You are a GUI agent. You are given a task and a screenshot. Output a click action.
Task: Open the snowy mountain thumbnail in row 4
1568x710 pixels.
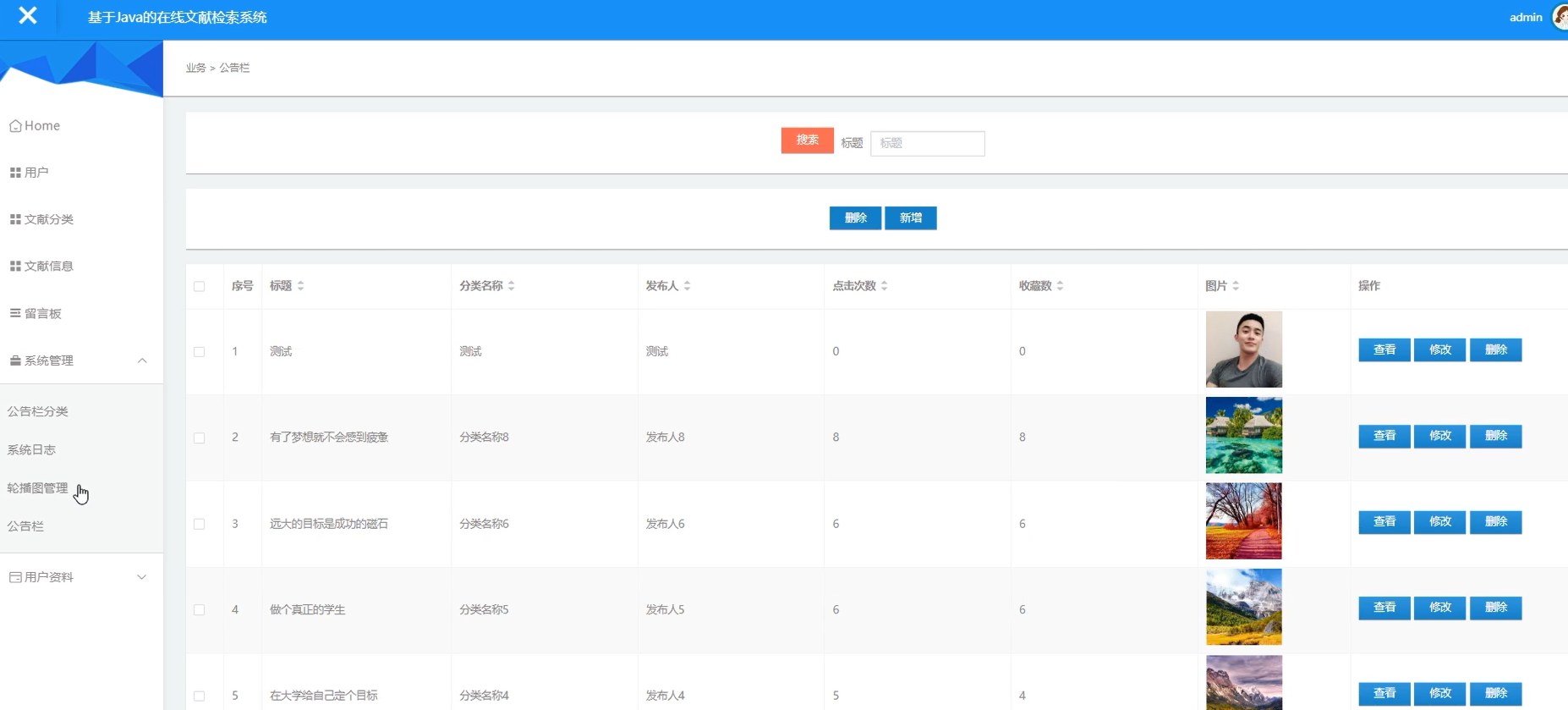[x=1244, y=607]
